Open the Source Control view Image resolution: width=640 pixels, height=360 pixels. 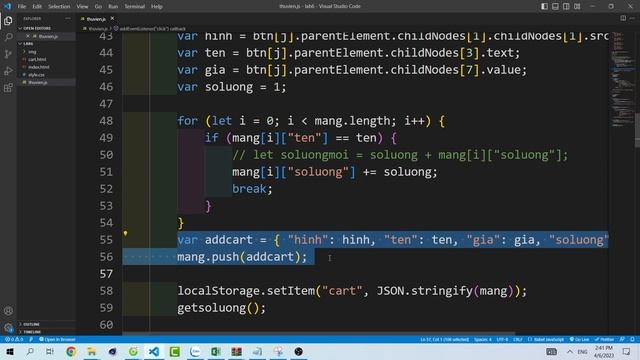pyautogui.click(x=8, y=54)
